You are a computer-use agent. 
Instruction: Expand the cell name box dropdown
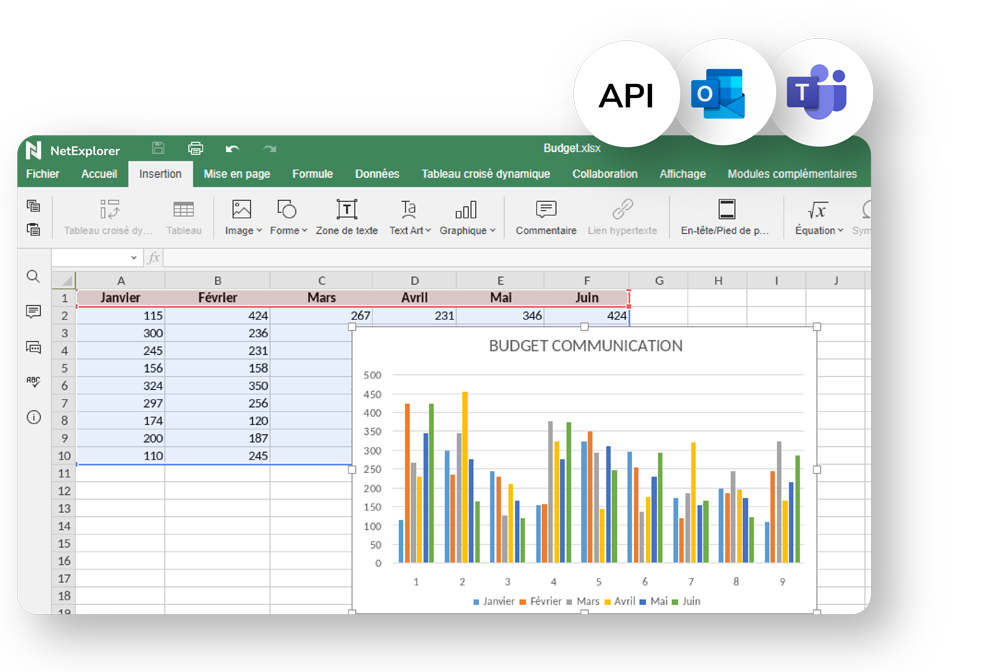tap(134, 257)
